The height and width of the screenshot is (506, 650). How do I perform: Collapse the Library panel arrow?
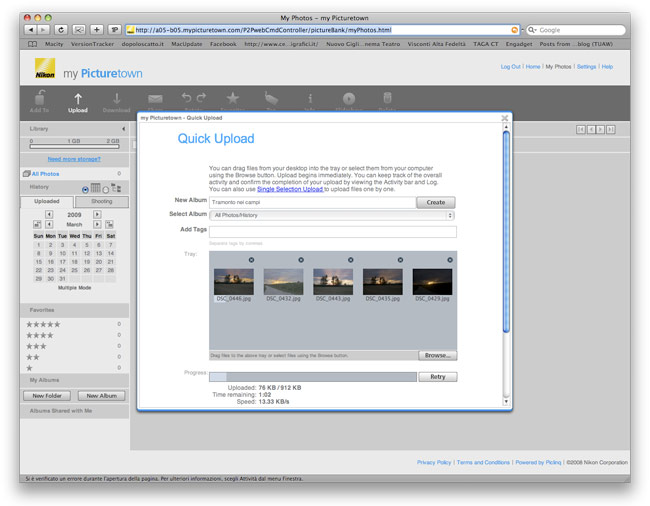(124, 129)
